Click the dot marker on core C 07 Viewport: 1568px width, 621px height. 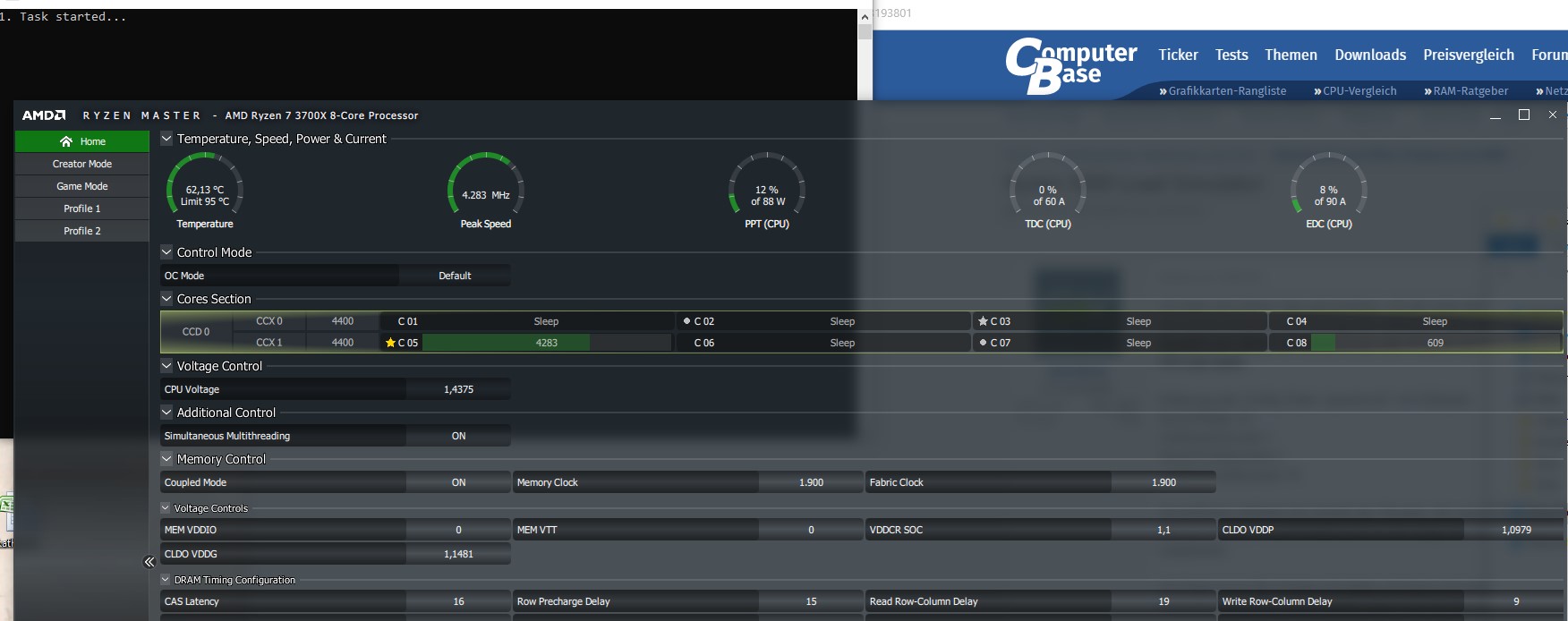983,343
